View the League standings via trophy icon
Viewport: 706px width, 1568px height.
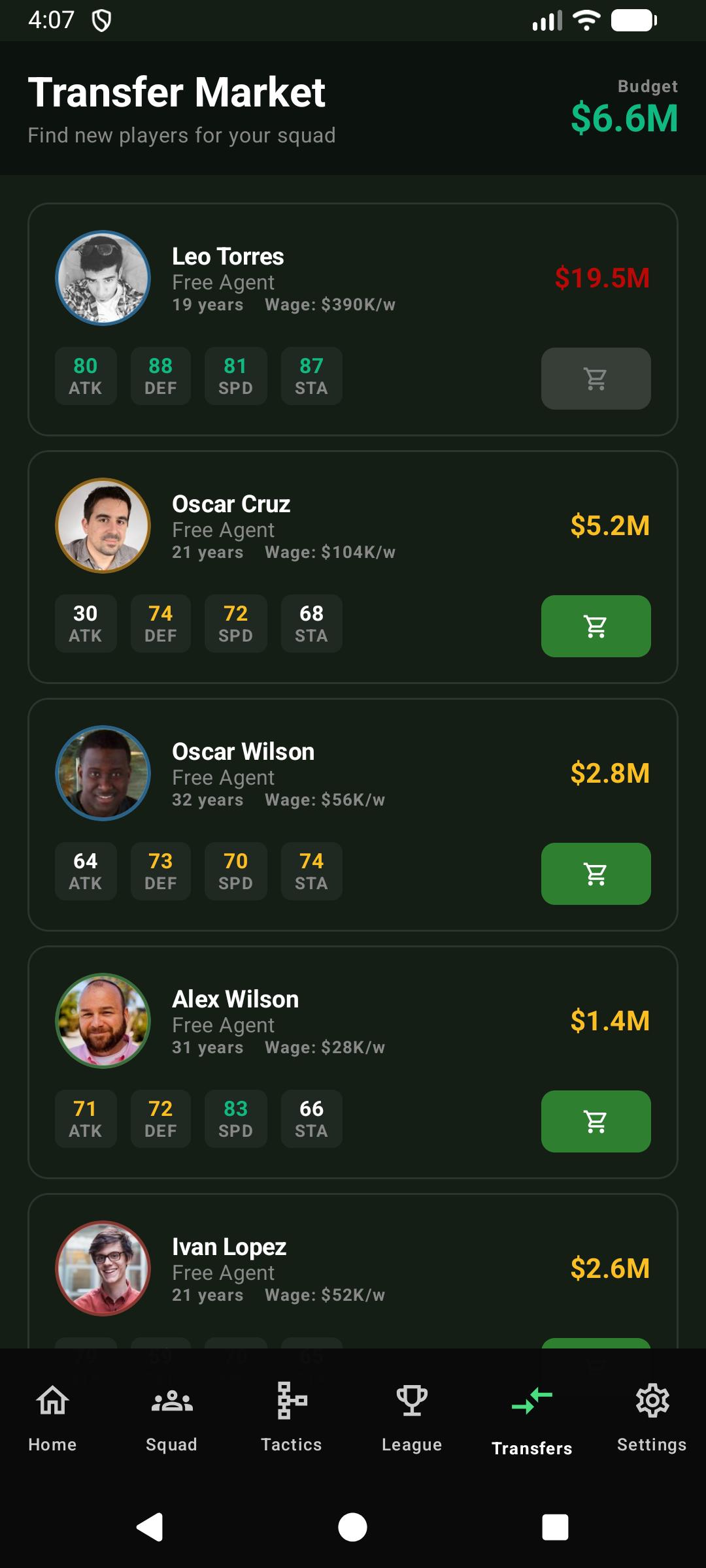coord(411,1418)
